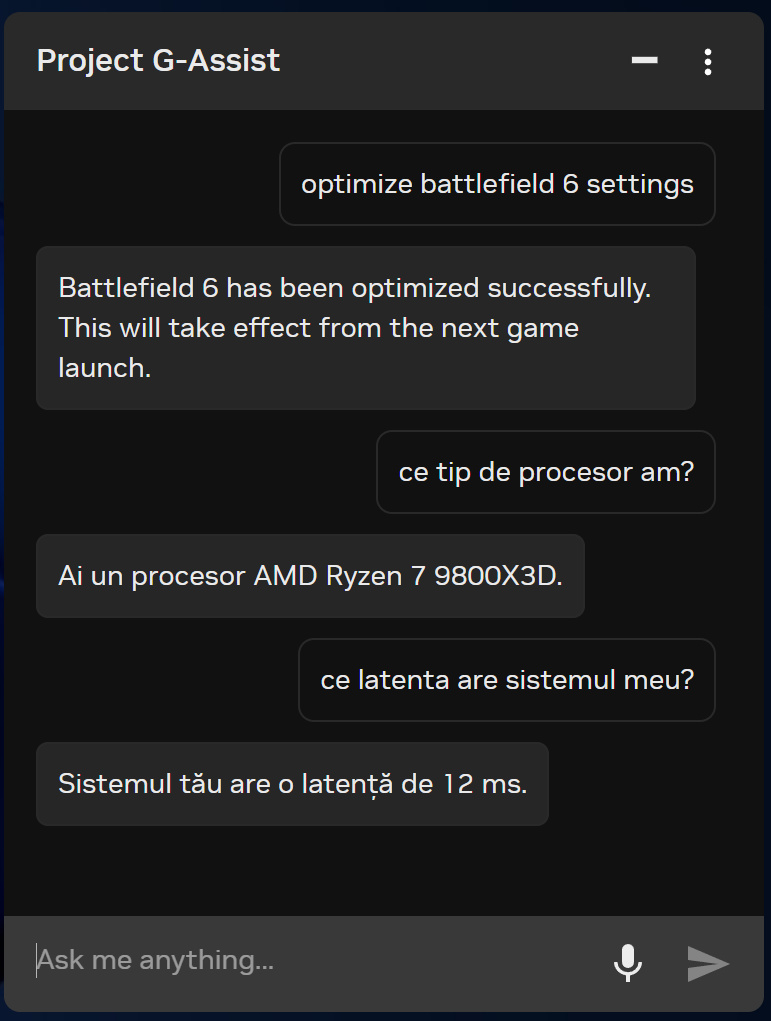771x1021 pixels.
Task: Activate the microphone voice input
Action: coord(627,962)
